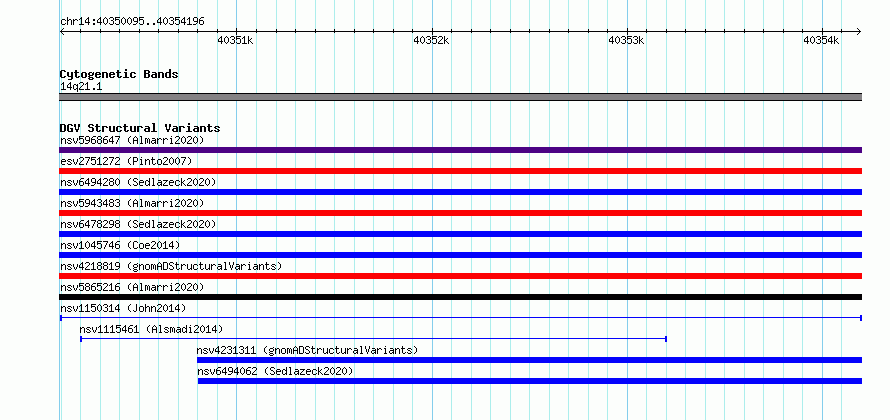This screenshot has height=420, width=890.
Task: Click the DGV Structural Variants track heading
Action: [x=140, y=128]
